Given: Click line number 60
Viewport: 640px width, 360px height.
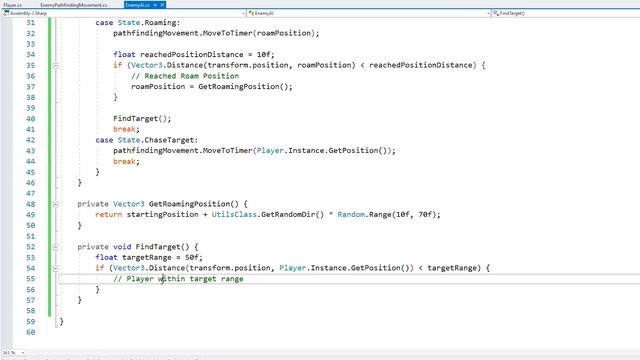Looking at the screenshot, I should 31,332.
